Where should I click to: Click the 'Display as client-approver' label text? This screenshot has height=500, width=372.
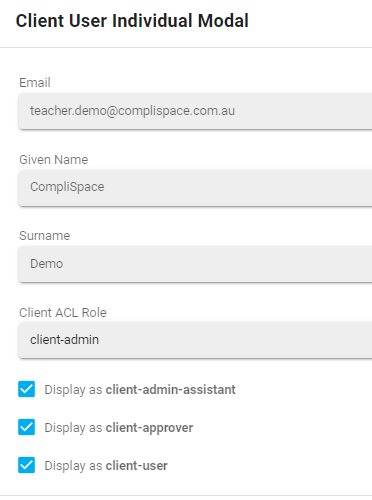119,428
